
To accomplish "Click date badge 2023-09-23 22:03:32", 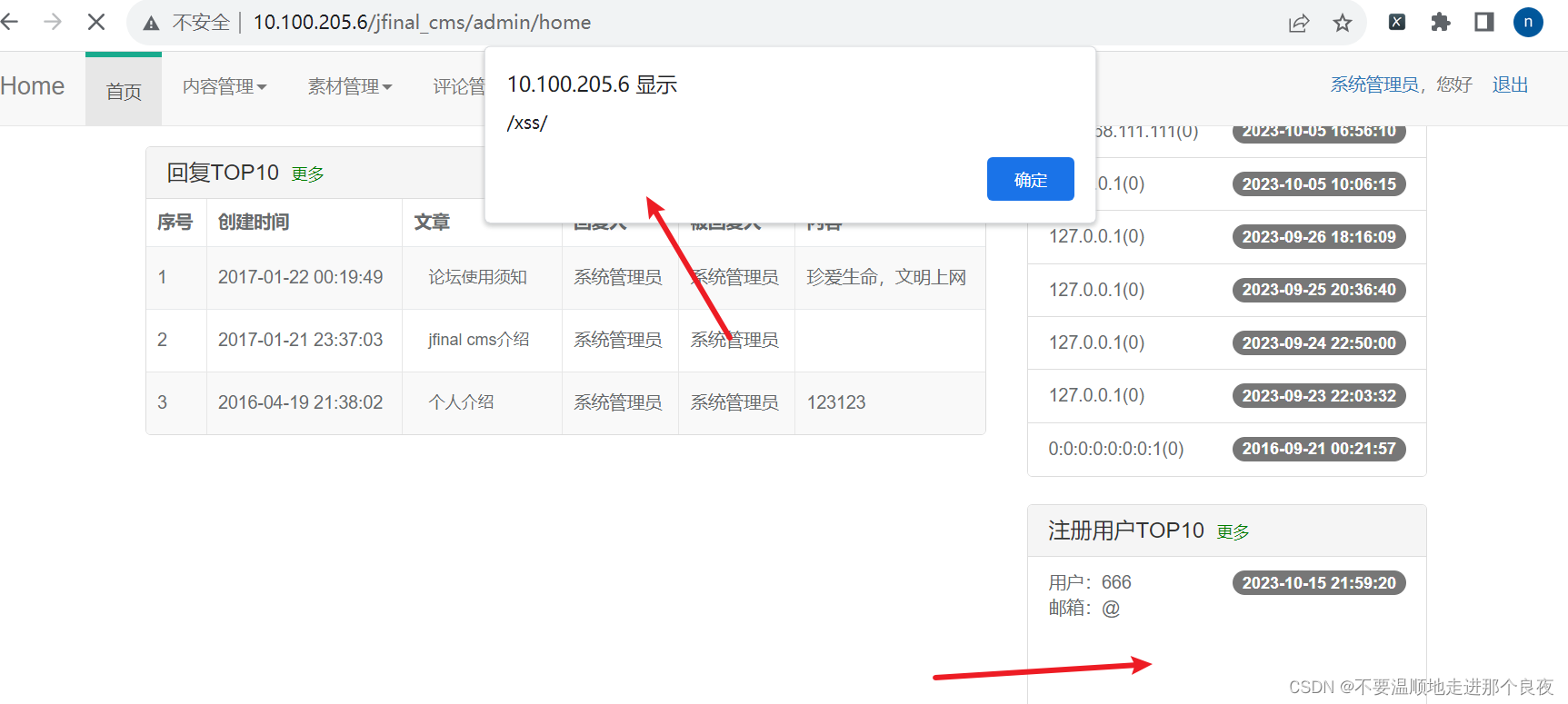I will coord(1319,396).
